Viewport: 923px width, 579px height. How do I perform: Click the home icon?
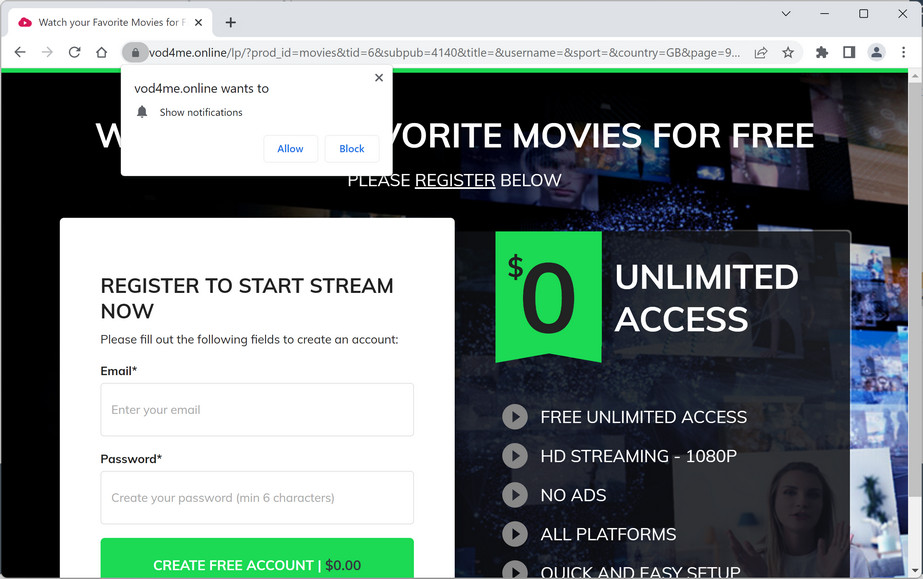[103, 52]
